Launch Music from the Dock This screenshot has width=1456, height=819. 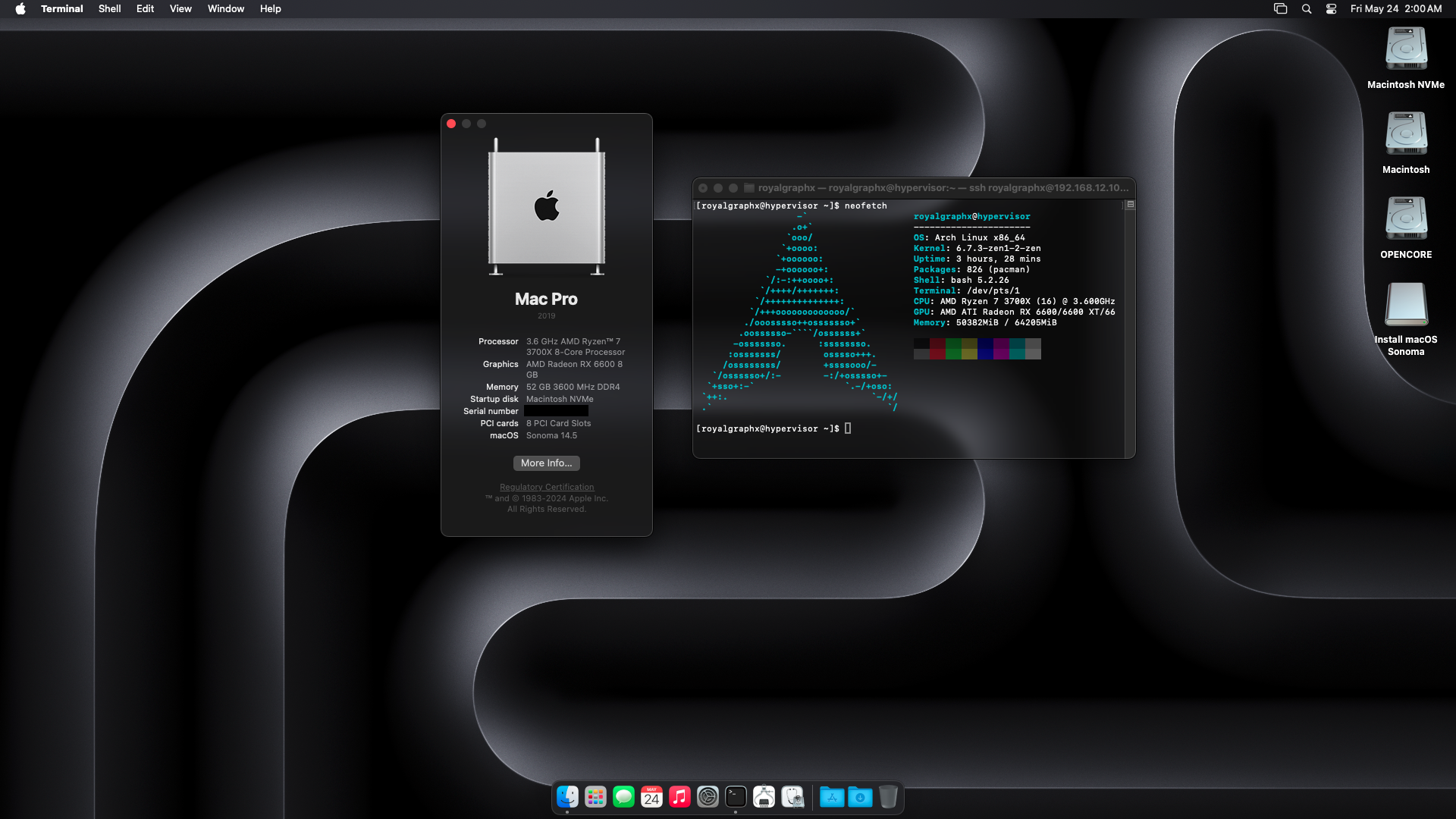tap(679, 797)
